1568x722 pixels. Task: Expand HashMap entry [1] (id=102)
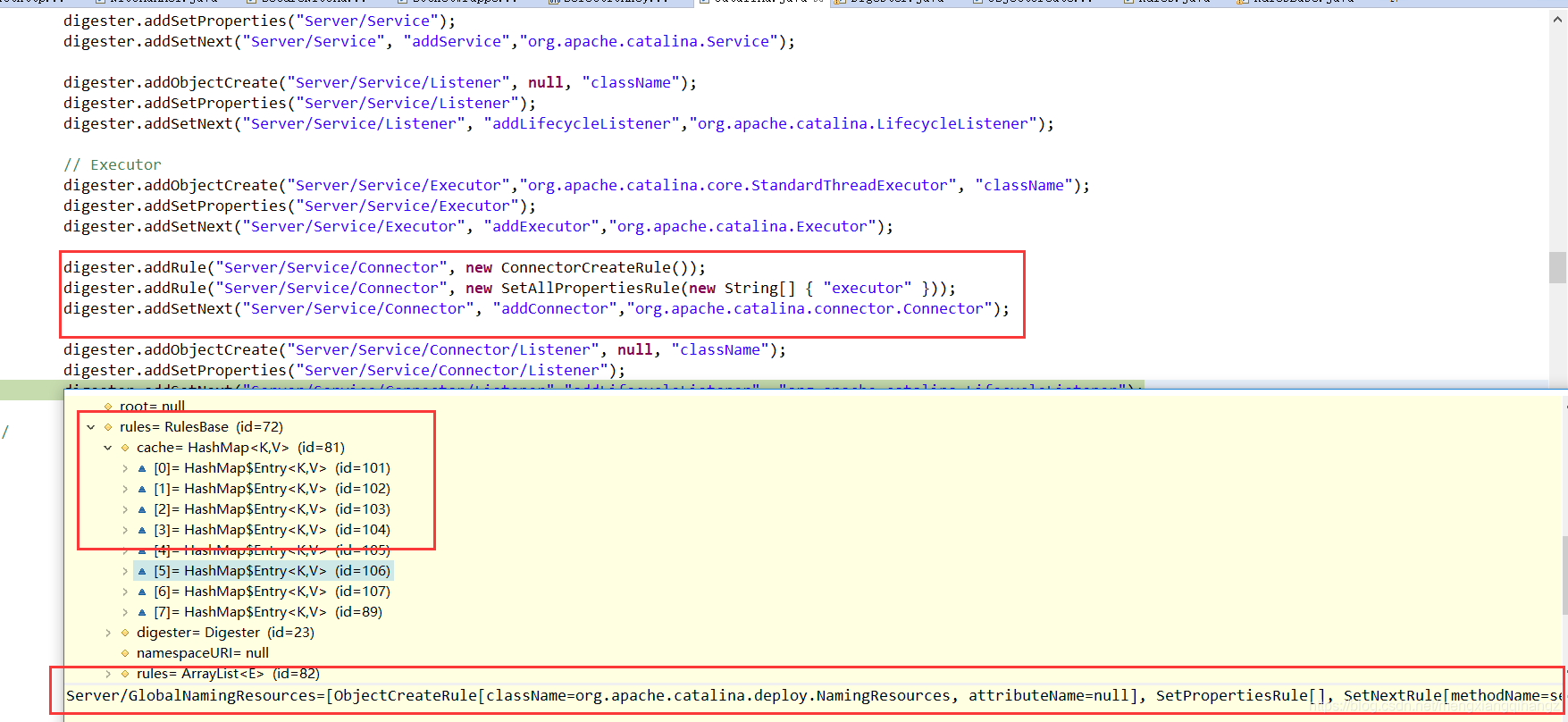(125, 489)
